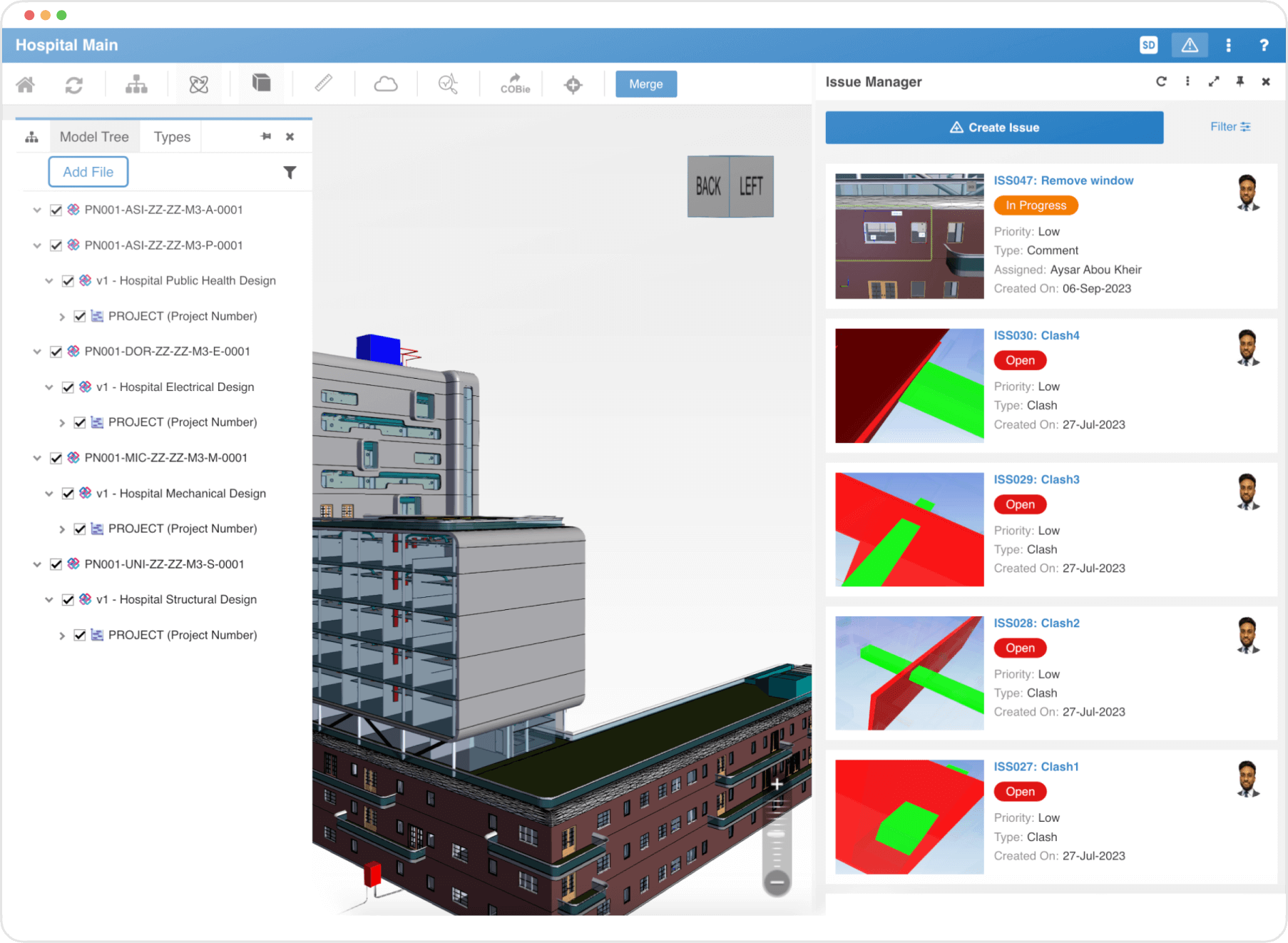This screenshot has height=943, width=1288.
Task: Click the LEFT face of view cube
Action: [752, 186]
